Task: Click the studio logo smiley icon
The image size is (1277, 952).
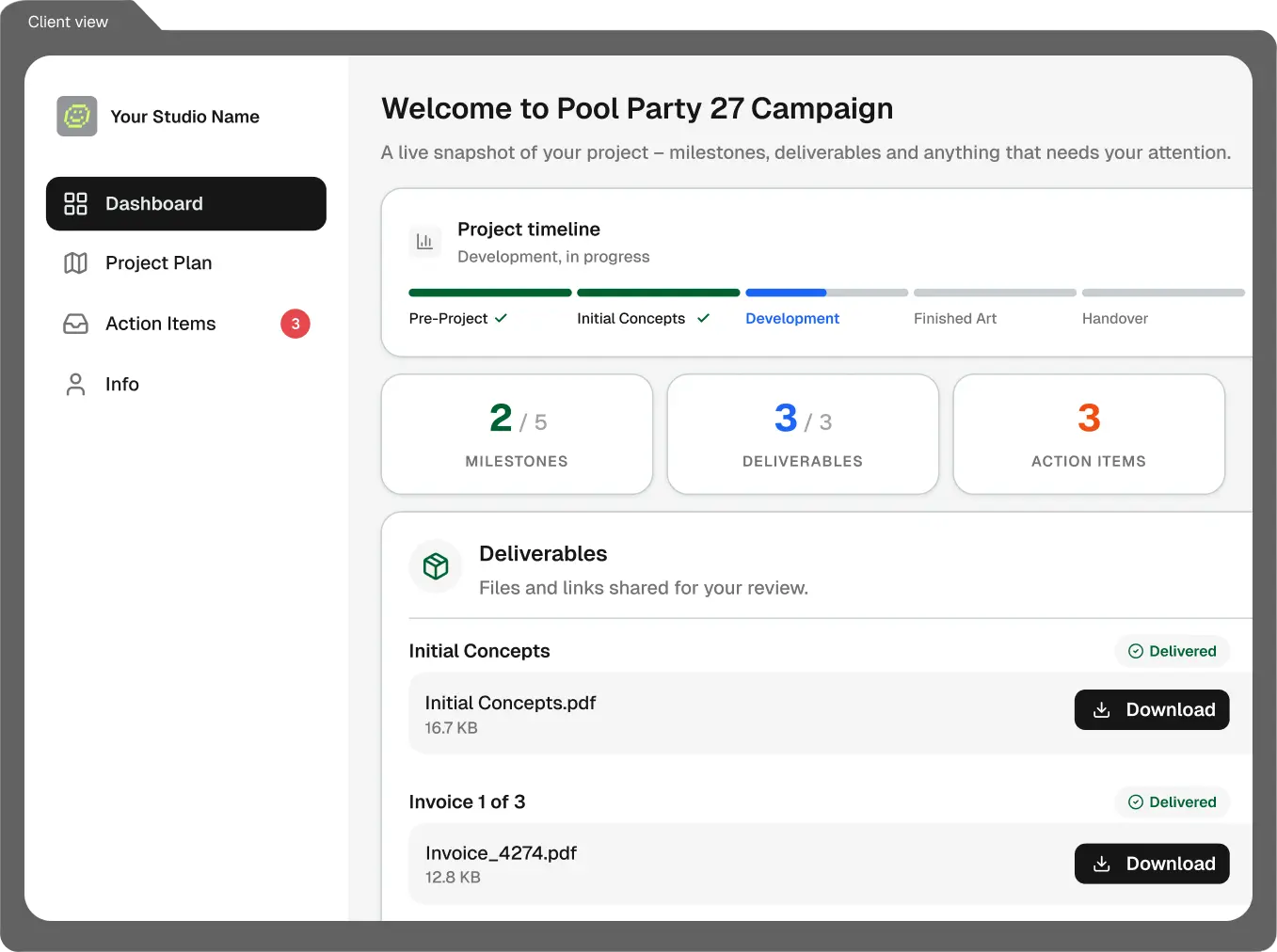Action: point(76,117)
